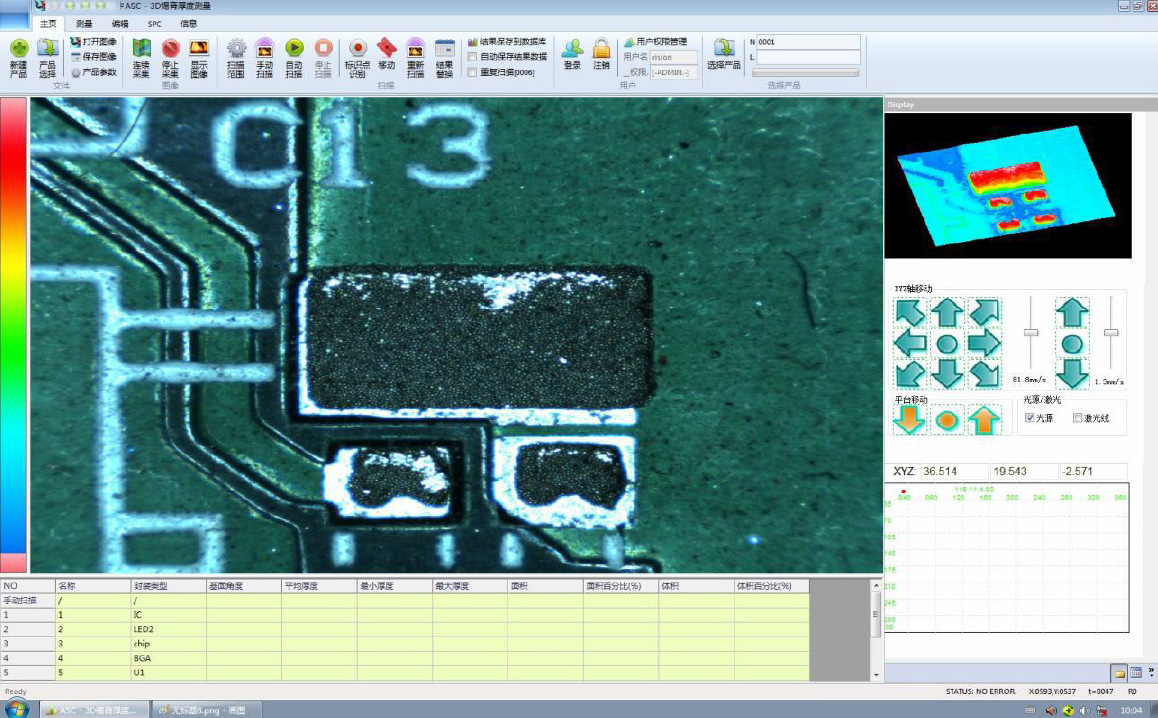Click the 登录 login user icon
Image resolution: width=1158 pixels, height=718 pixels.
tap(572, 49)
